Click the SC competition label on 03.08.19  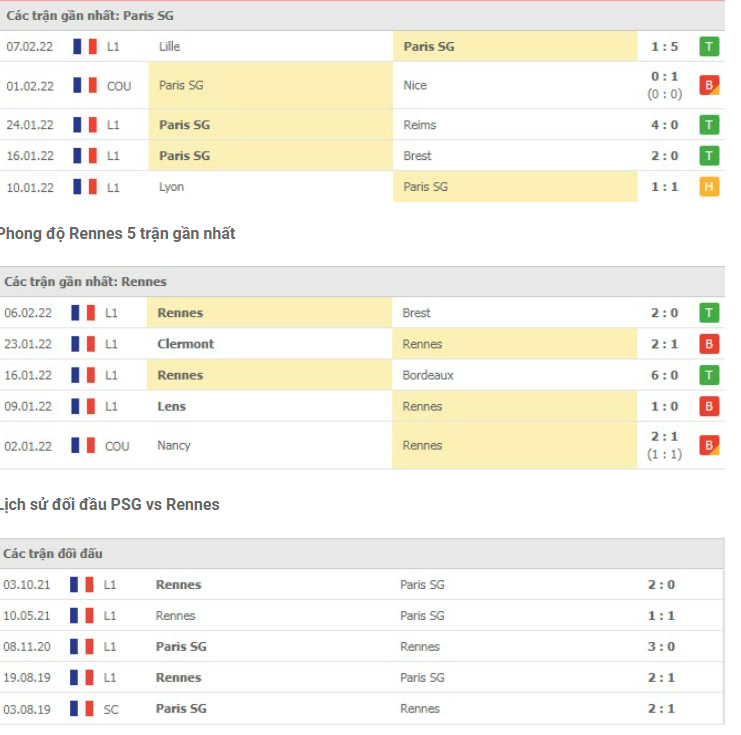tap(111, 708)
